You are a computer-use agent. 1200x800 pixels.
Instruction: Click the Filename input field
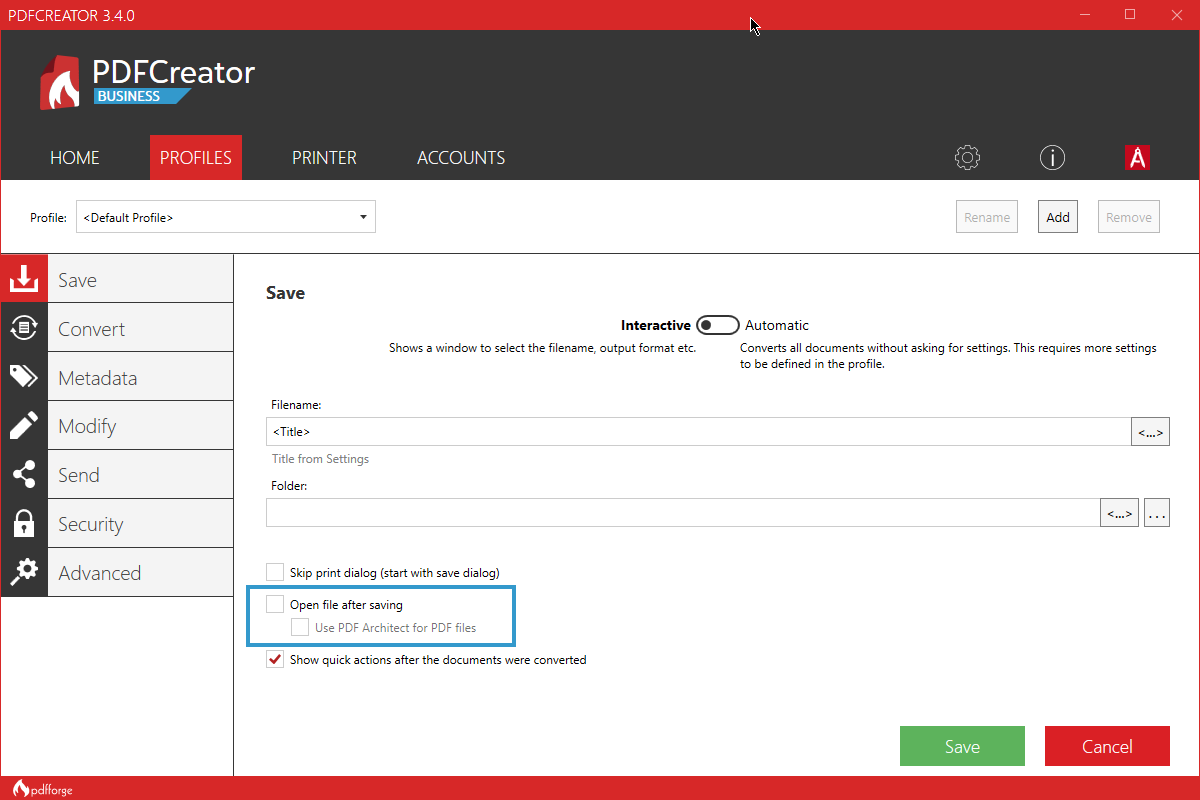tap(698, 431)
